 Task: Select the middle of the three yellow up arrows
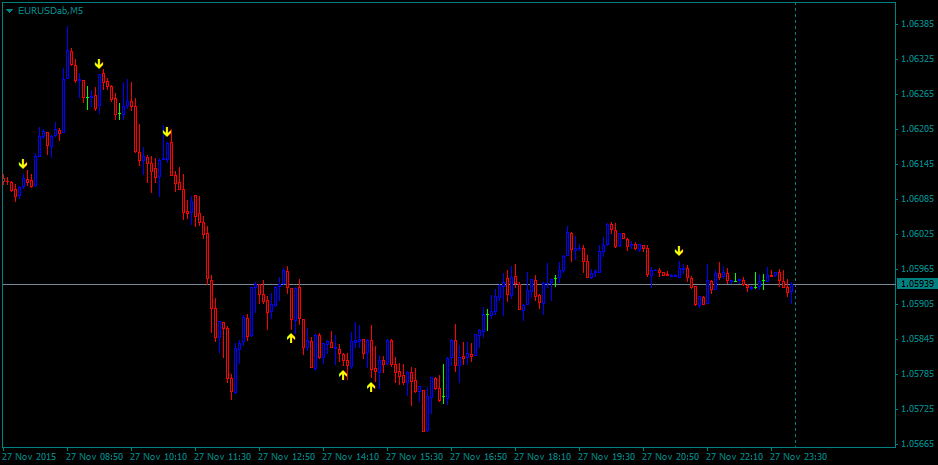tap(343, 375)
